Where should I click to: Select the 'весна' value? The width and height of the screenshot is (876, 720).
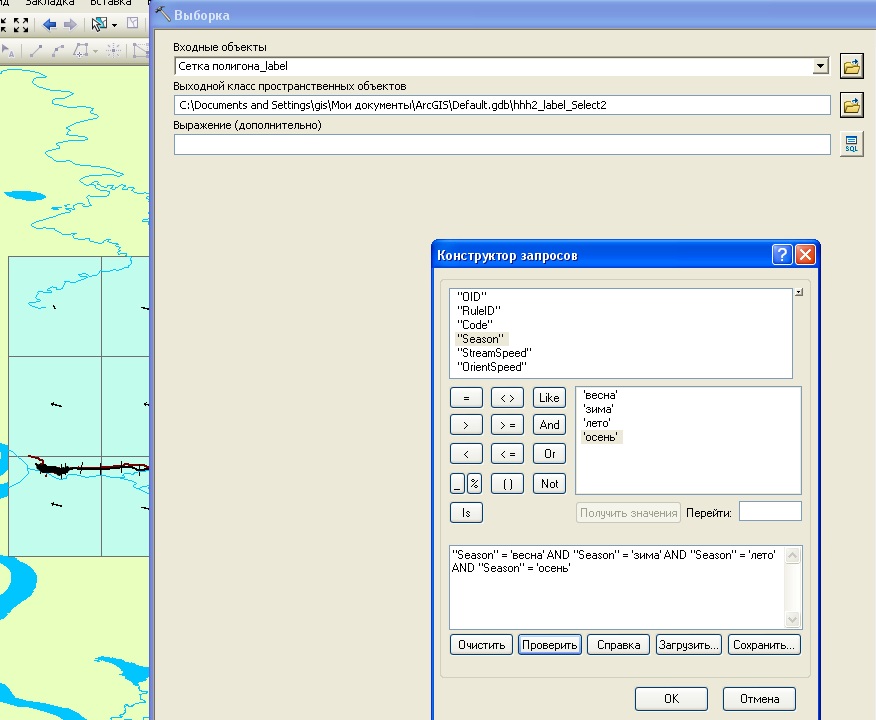(600, 395)
